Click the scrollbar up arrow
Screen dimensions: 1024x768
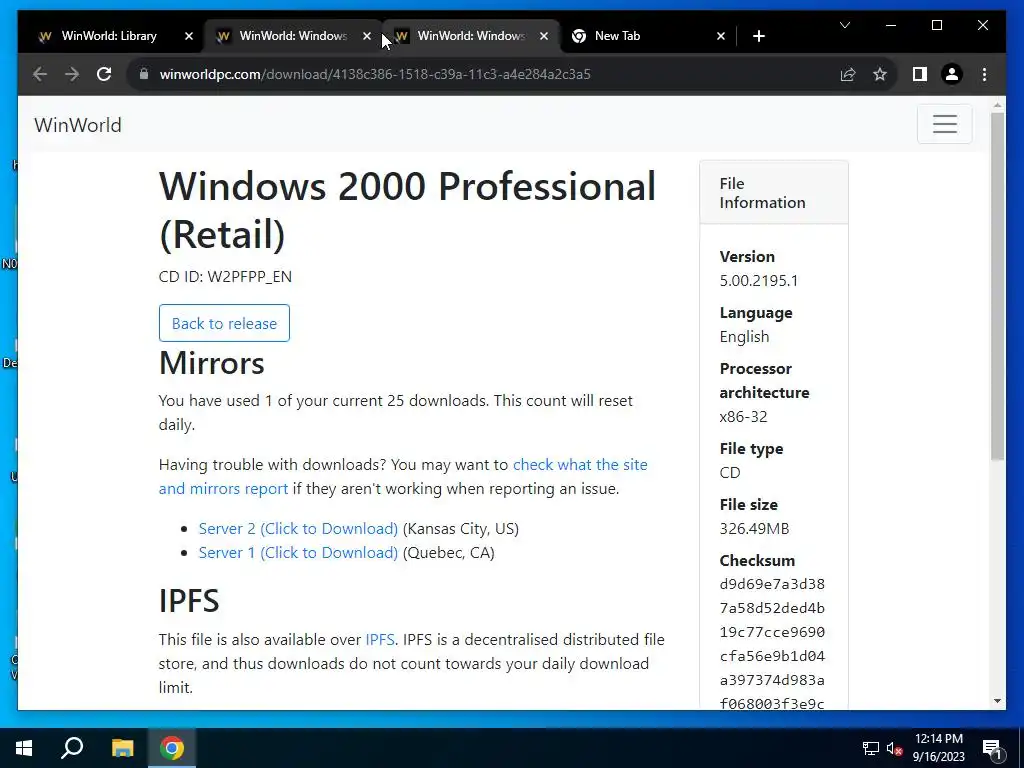[997, 104]
